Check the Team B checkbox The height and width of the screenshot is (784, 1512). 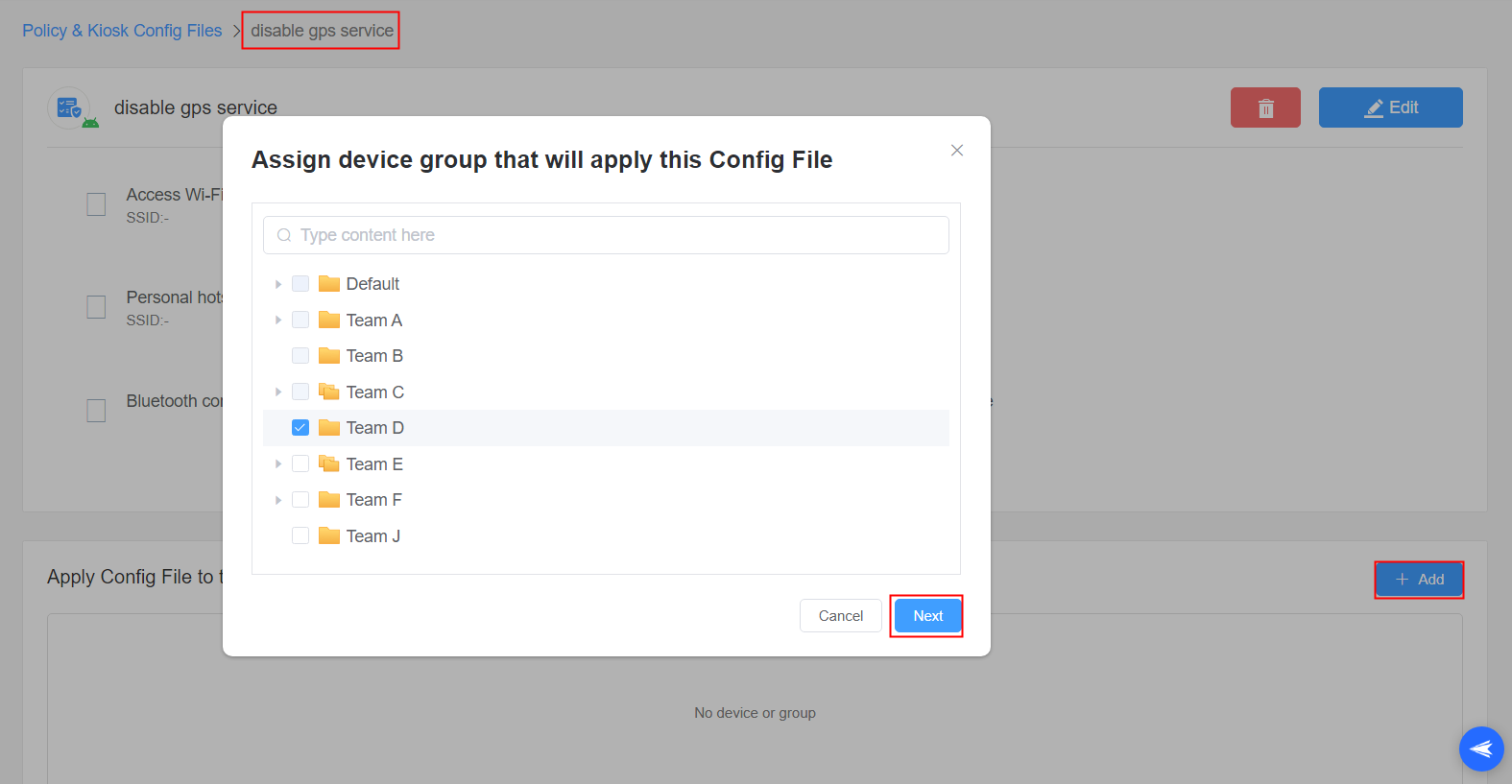300,356
